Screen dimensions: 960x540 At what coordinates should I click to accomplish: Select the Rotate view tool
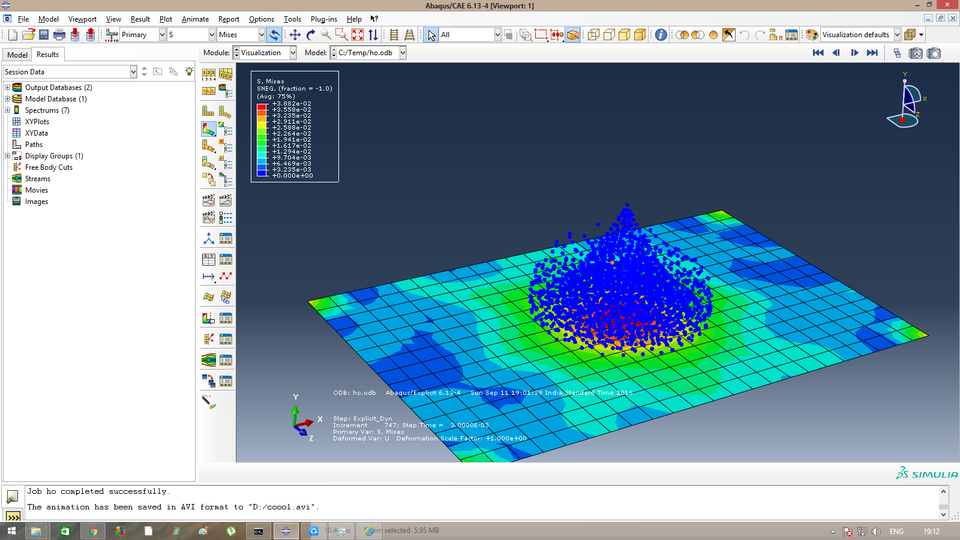310,35
